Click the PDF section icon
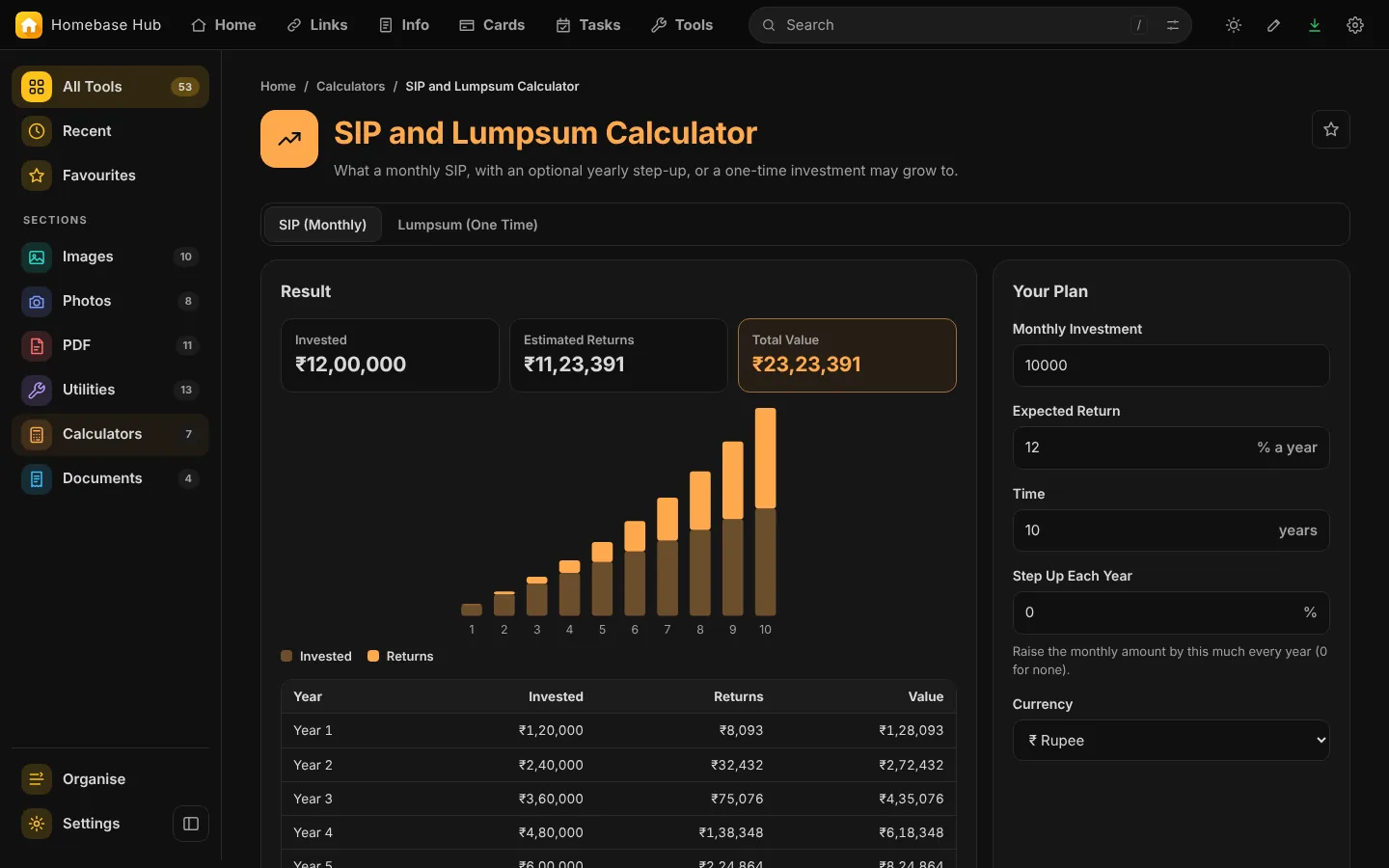 pyautogui.click(x=37, y=345)
